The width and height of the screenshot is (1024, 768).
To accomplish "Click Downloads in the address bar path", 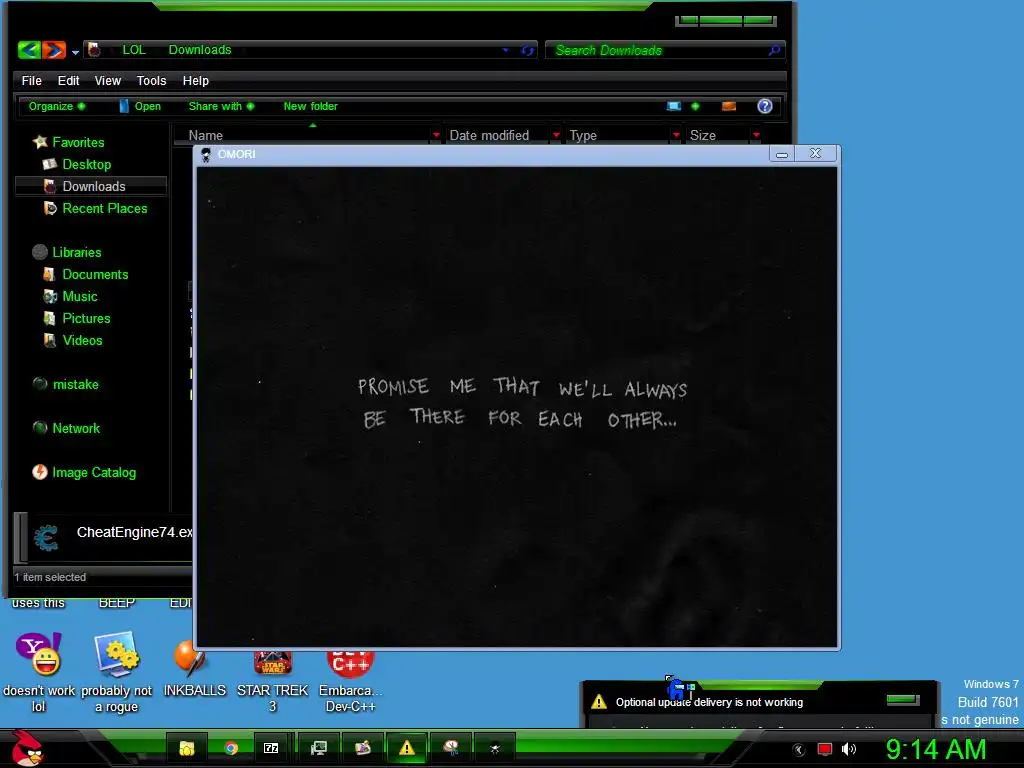I will click(x=200, y=50).
